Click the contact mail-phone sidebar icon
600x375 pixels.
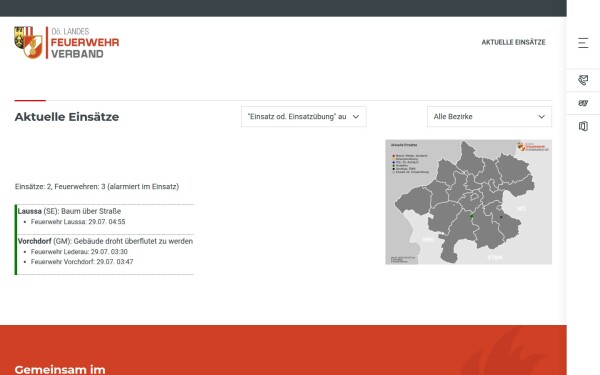point(583,80)
